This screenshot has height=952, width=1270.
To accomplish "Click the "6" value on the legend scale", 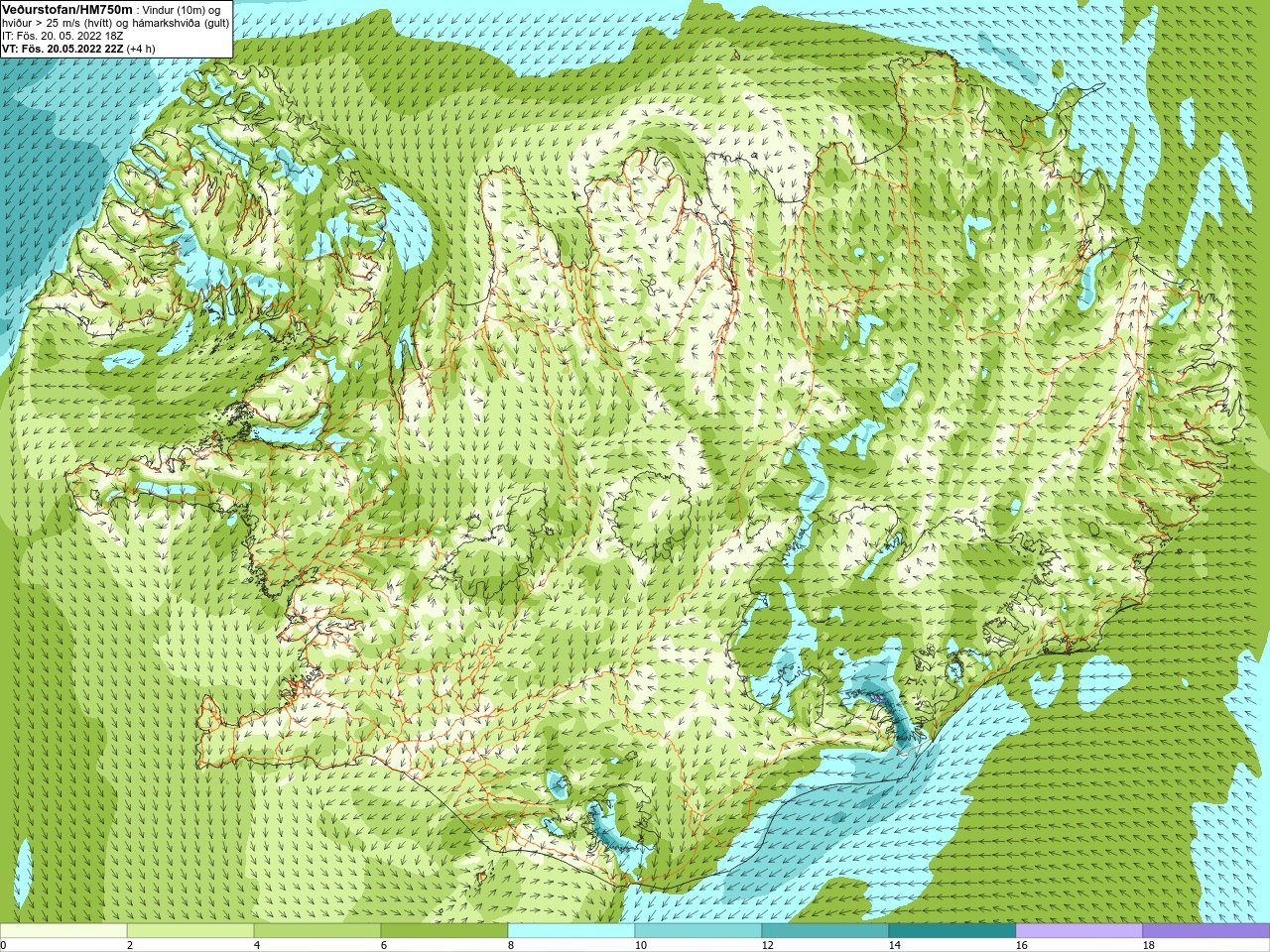I will click(384, 946).
